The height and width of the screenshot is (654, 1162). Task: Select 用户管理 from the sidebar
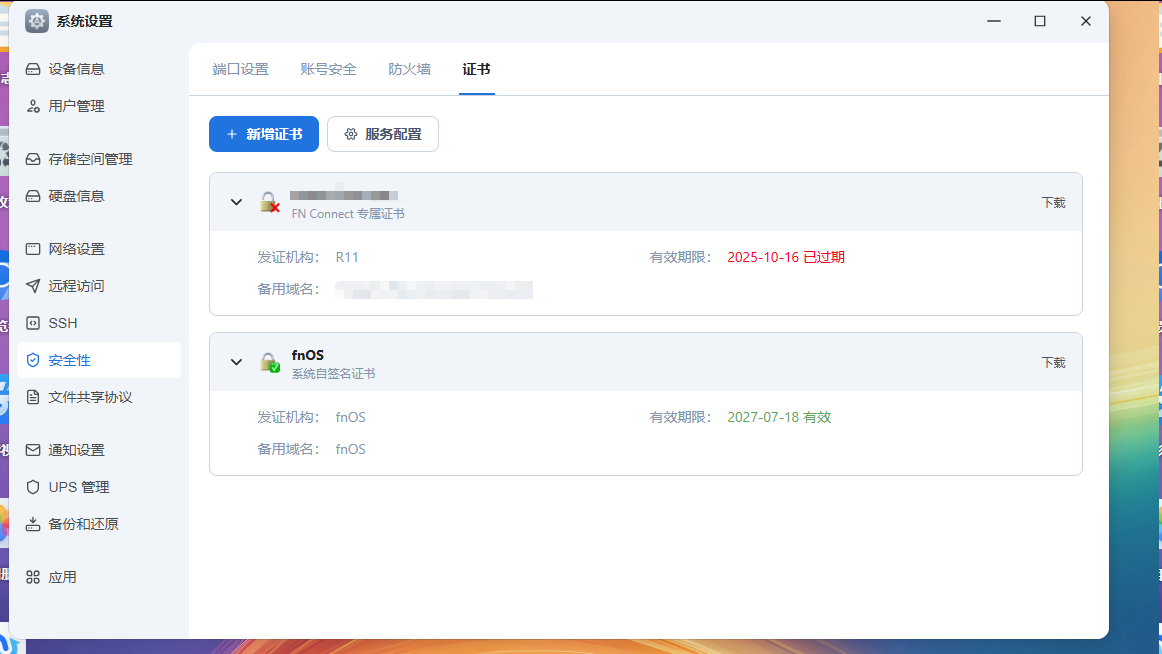[76, 105]
